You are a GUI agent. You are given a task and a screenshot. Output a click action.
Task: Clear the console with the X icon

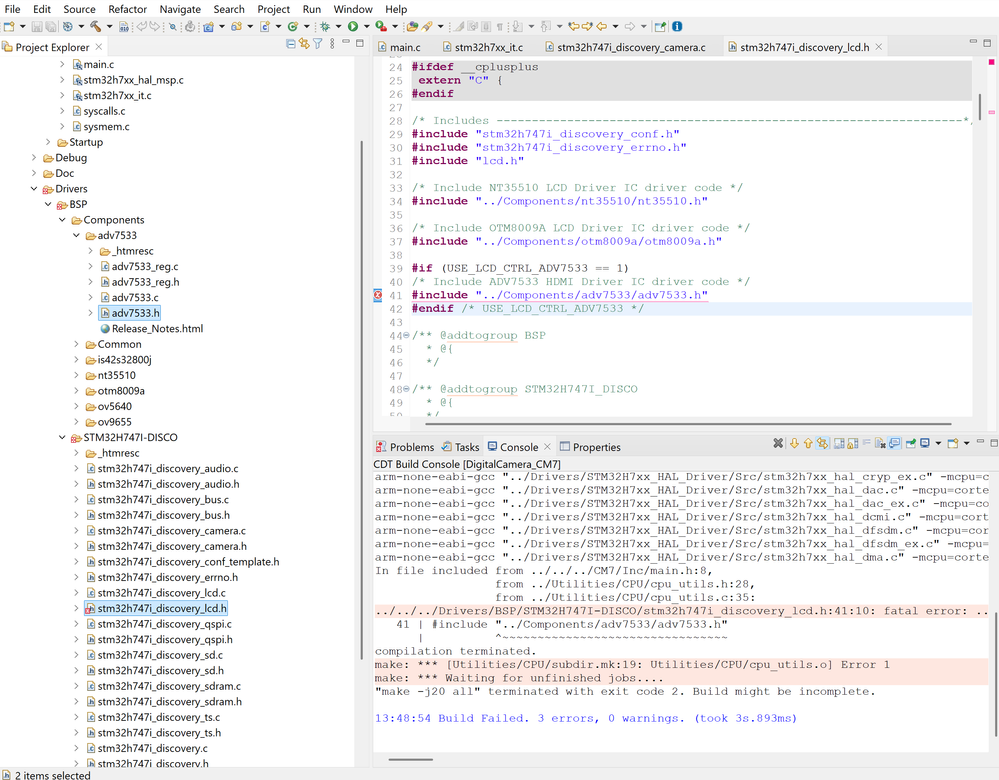point(778,444)
